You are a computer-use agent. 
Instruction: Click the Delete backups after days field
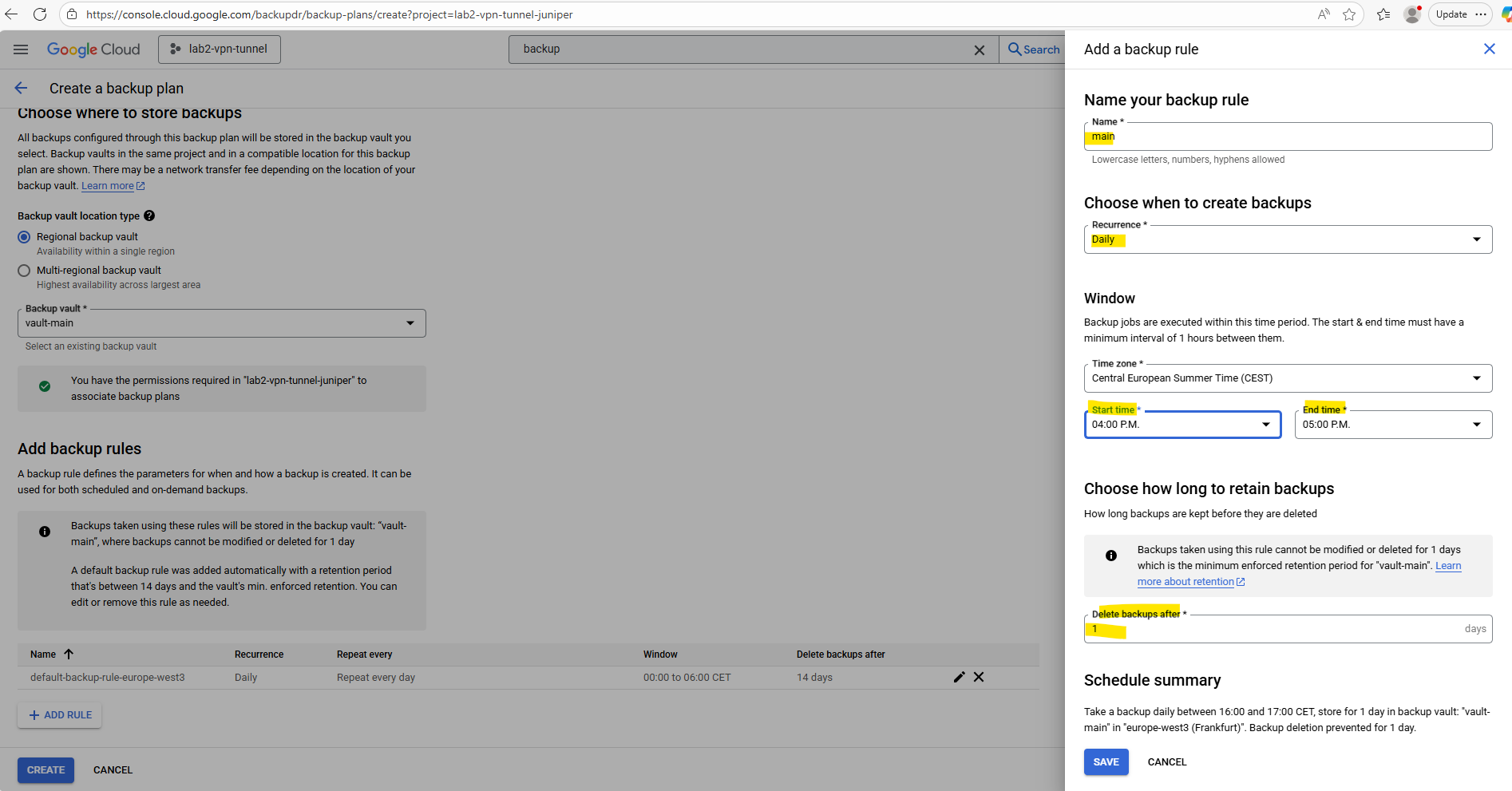coord(1288,629)
